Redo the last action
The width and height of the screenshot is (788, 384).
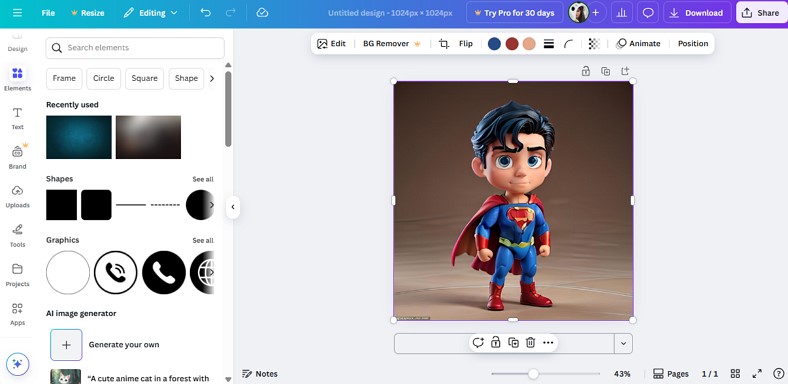pos(230,13)
